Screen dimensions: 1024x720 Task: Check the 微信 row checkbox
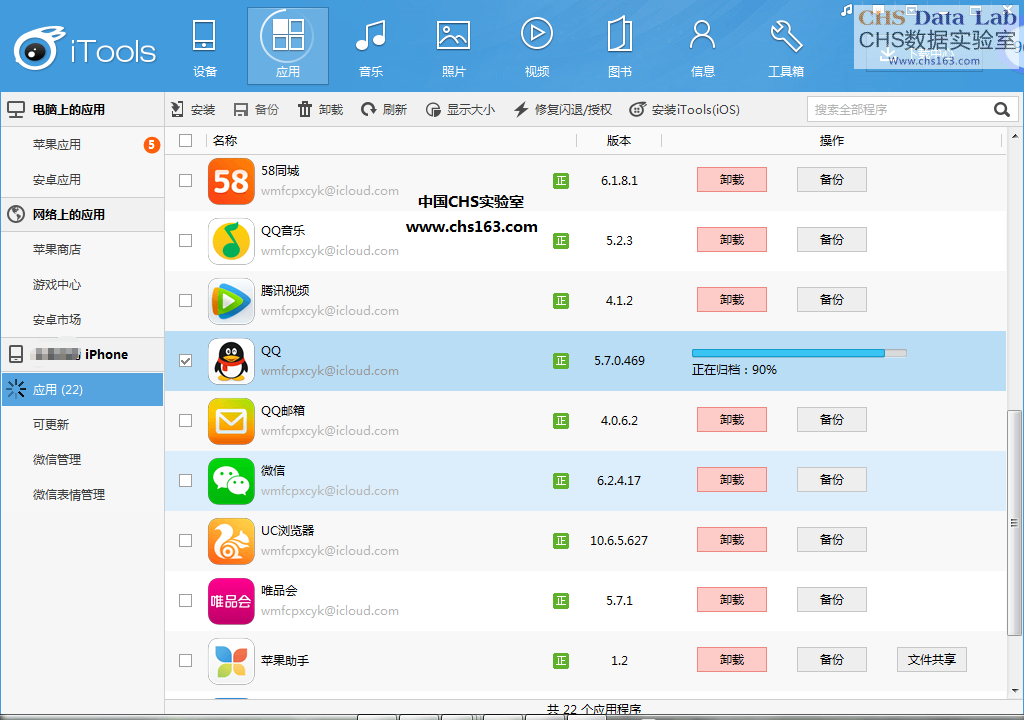pyautogui.click(x=185, y=480)
